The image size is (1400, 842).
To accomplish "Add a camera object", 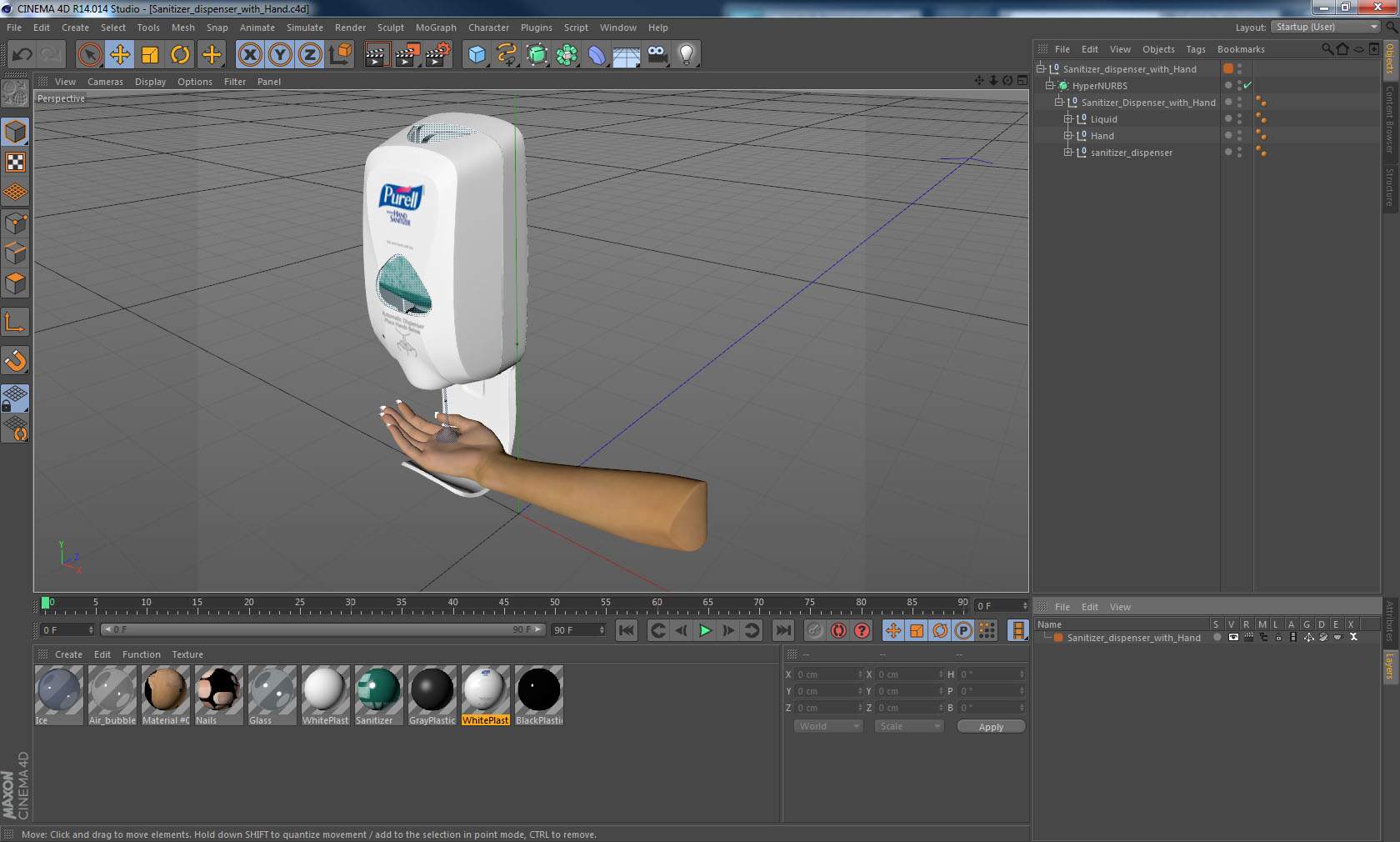I will pyautogui.click(x=657, y=55).
